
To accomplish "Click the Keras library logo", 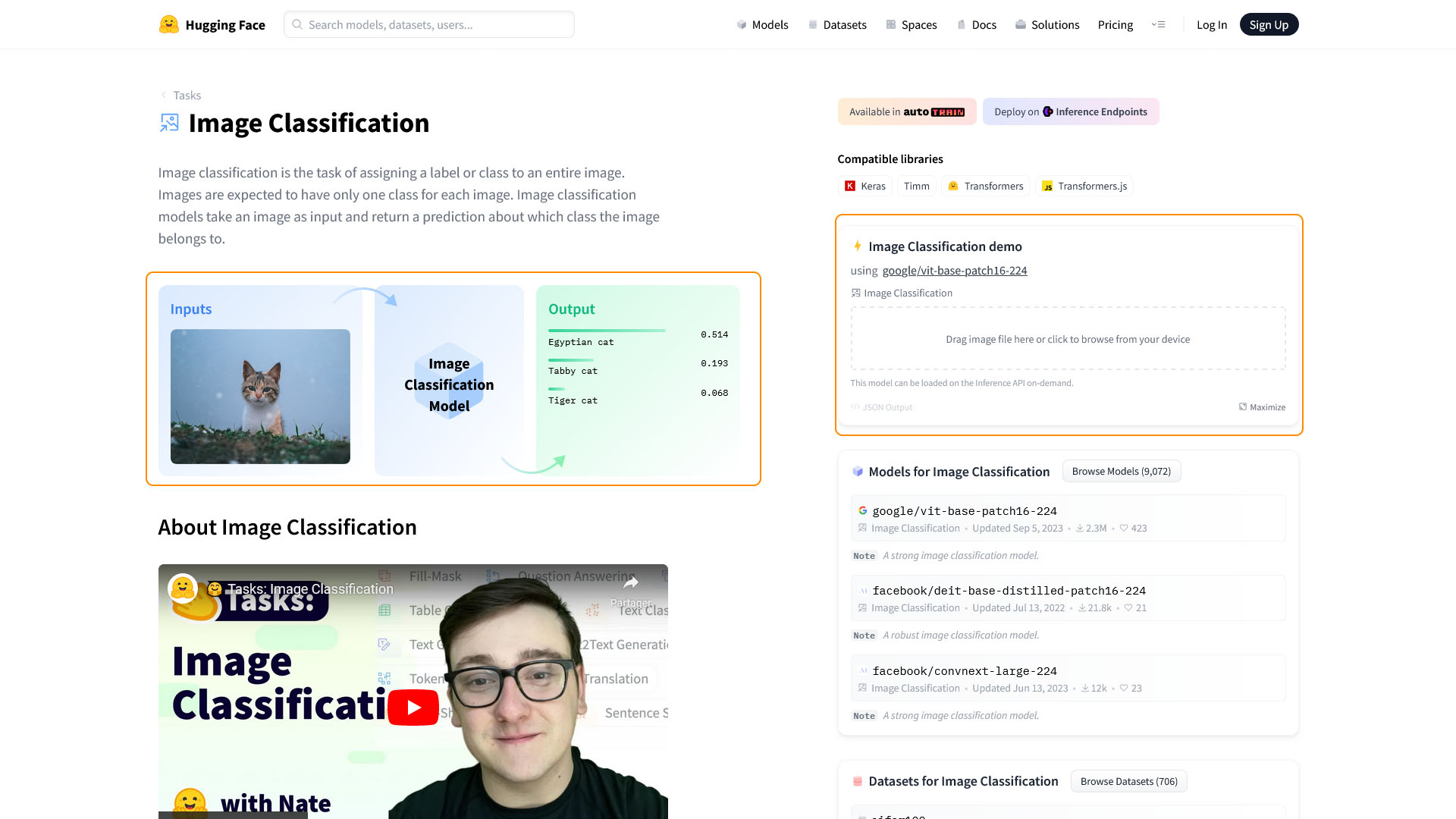I will tap(850, 187).
